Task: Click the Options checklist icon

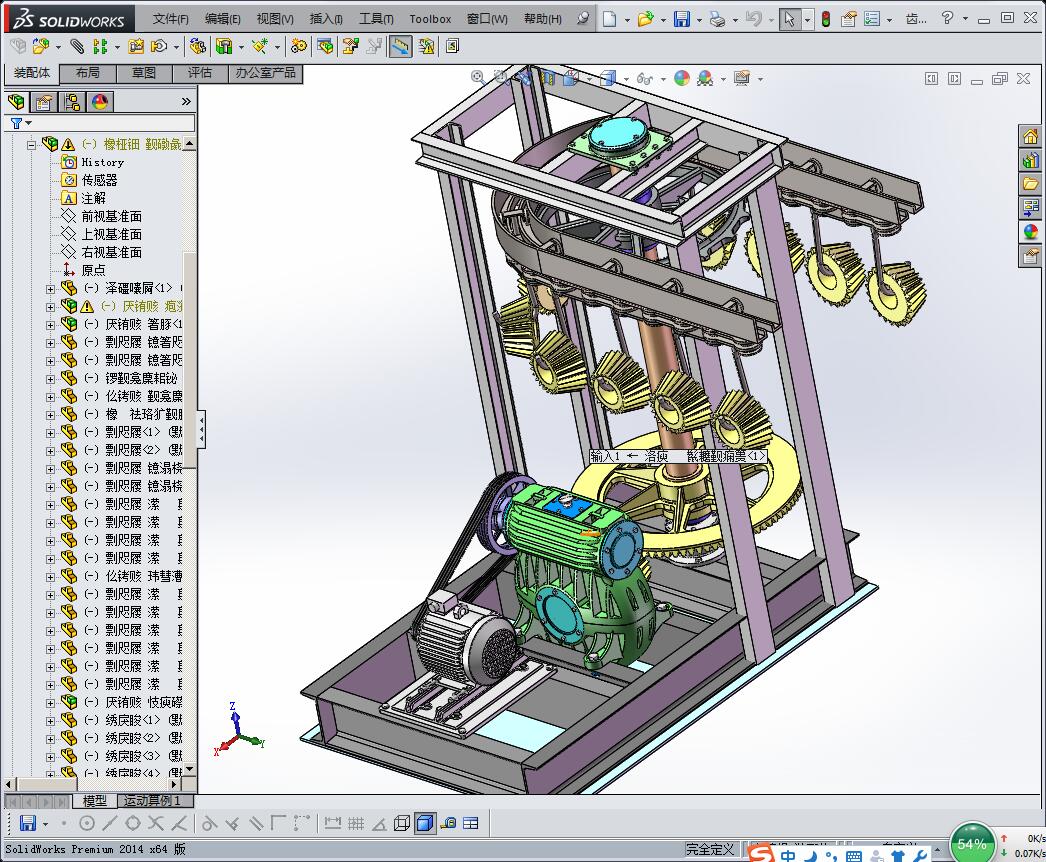Action: (872, 19)
